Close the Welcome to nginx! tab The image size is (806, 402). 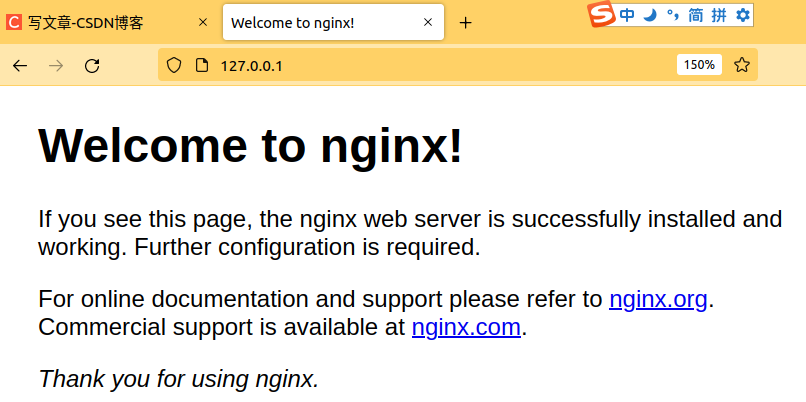click(x=428, y=22)
